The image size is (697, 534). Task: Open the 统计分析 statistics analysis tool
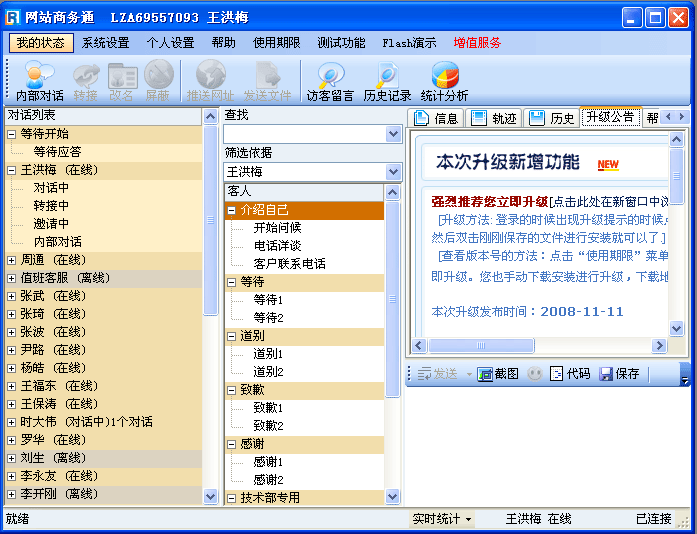pyautogui.click(x=444, y=81)
